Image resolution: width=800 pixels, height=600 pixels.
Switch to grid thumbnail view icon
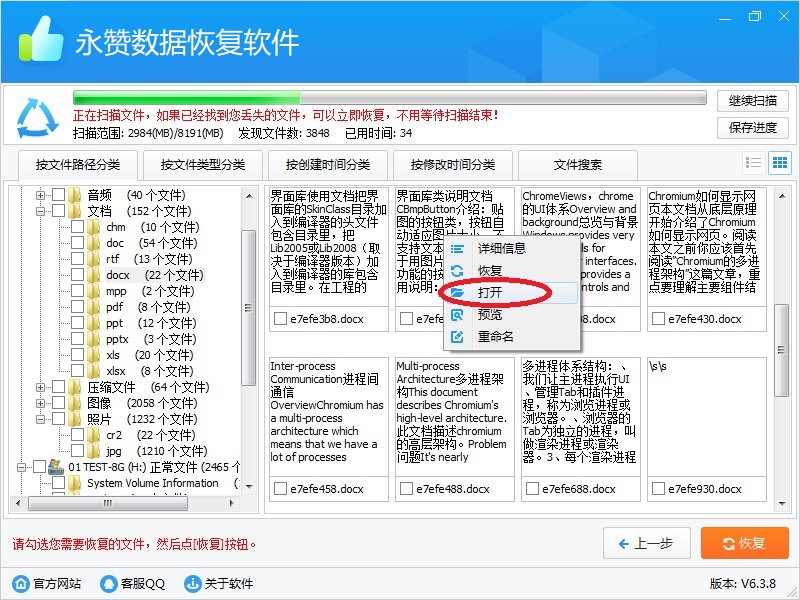[x=779, y=163]
